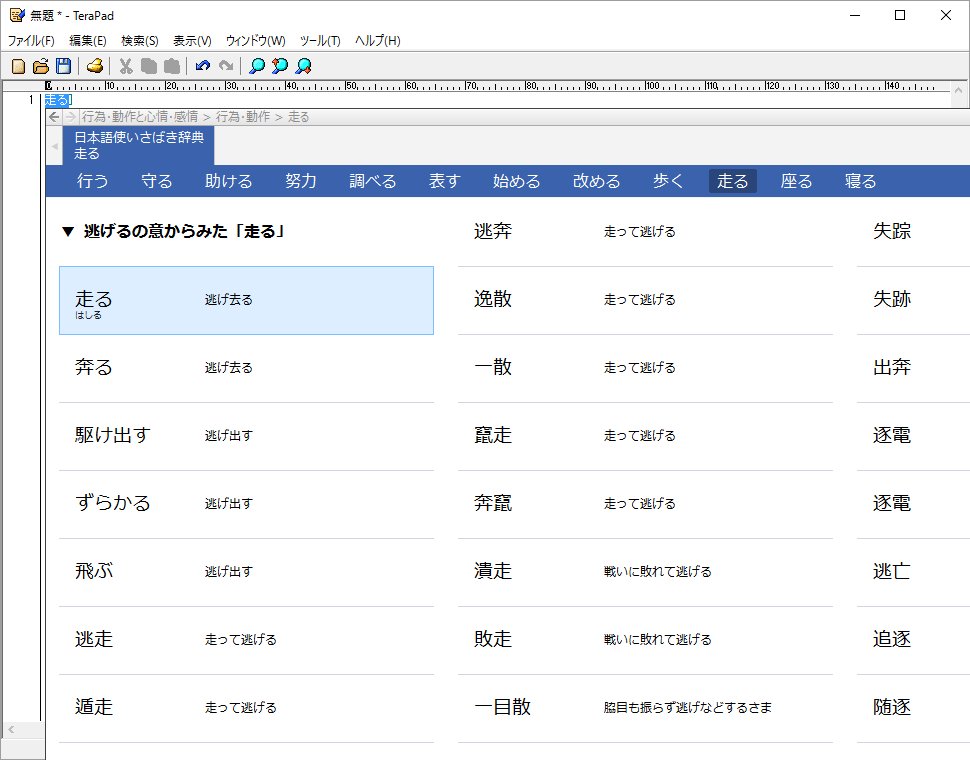The image size is (970, 760).
Task: Click the Copy icon in the toolbar
Action: click(x=148, y=66)
